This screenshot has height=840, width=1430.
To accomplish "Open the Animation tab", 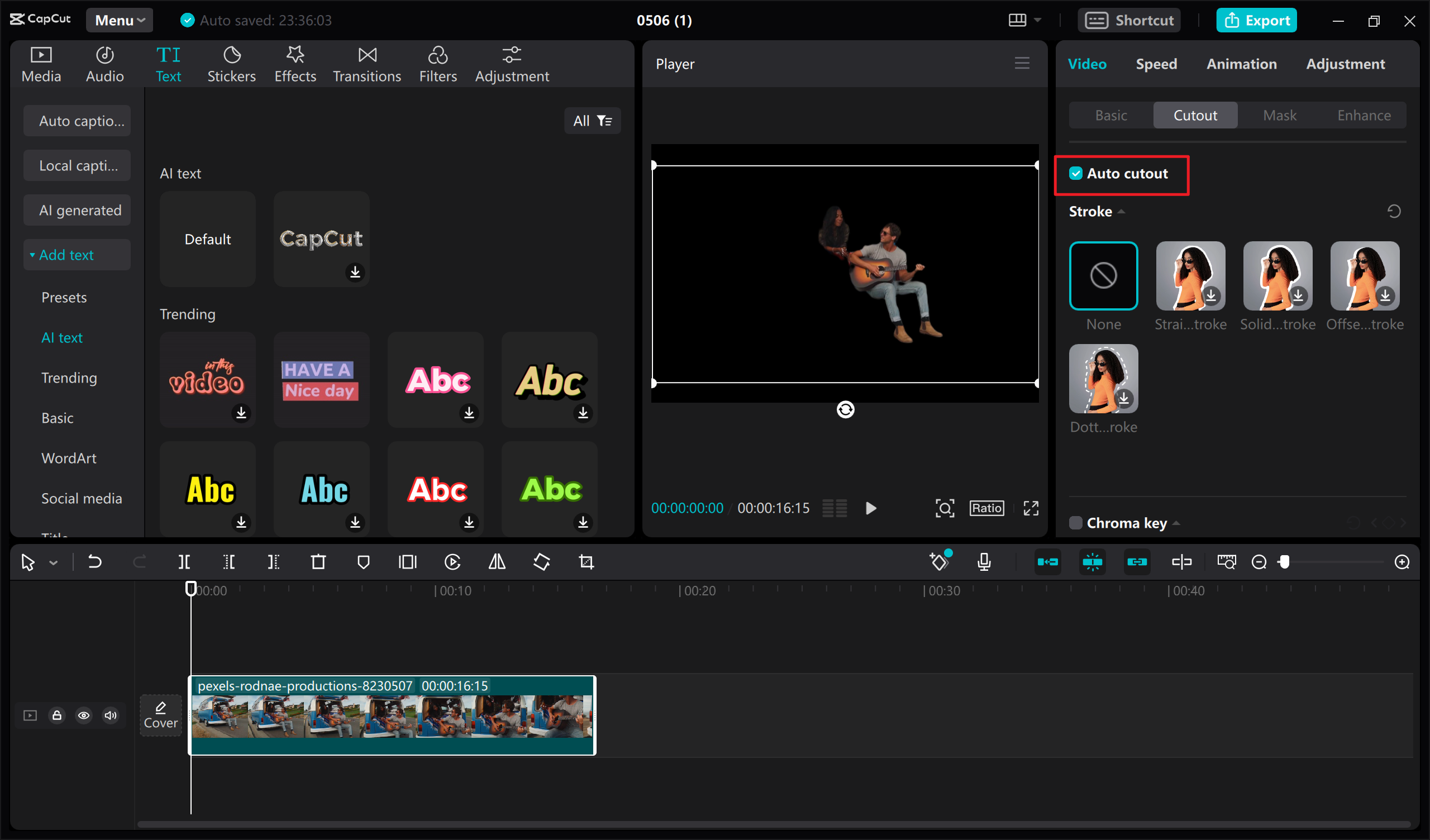I will pos(1242,64).
